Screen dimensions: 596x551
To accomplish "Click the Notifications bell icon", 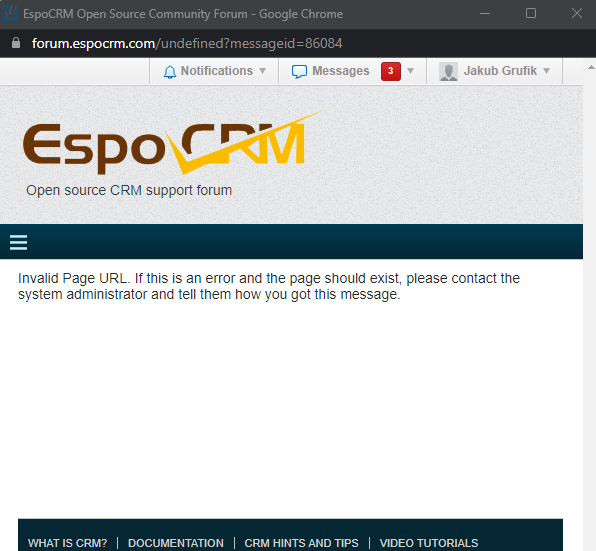I will [170, 71].
